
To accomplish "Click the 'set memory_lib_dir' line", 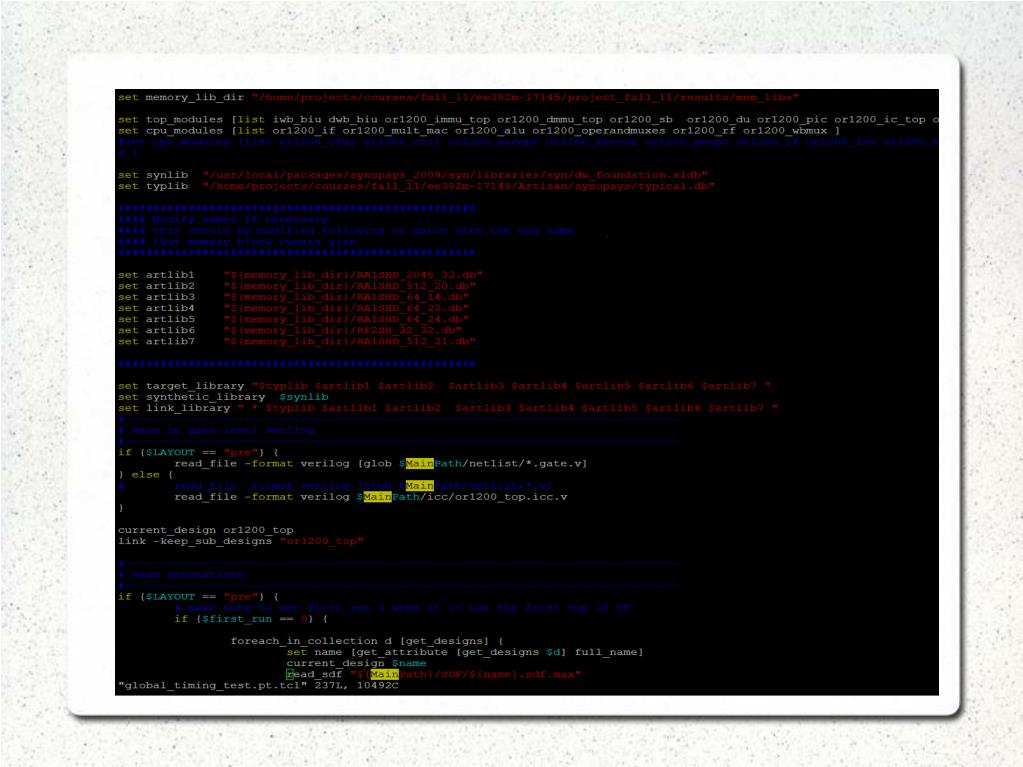I will (458, 97).
